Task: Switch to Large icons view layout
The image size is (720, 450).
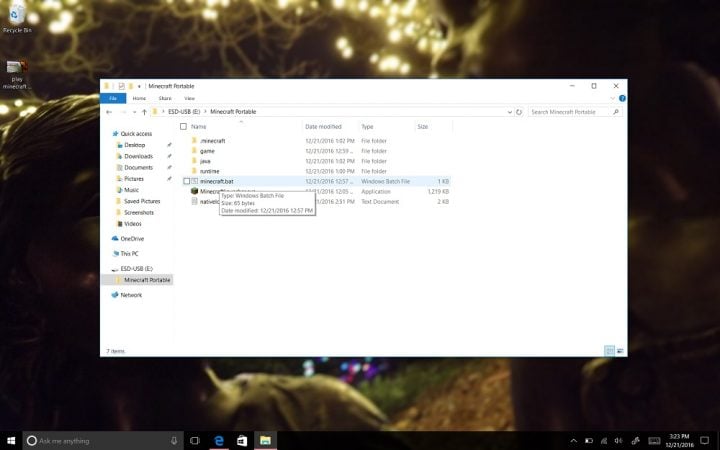Action: click(x=620, y=351)
